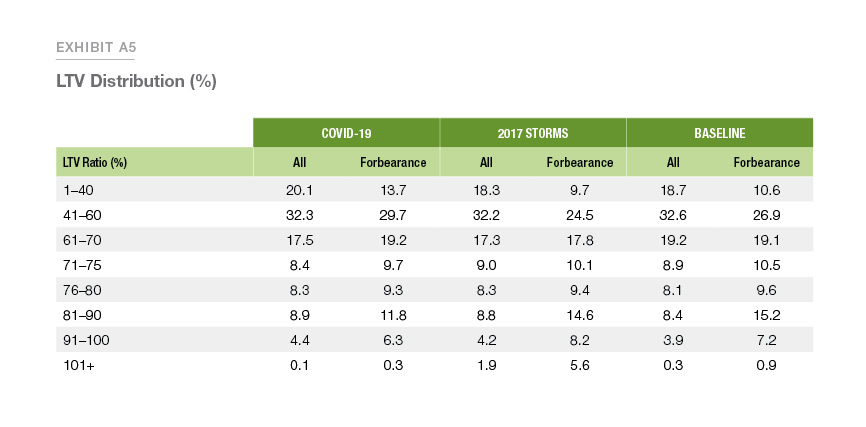Select the LTV Ratio (%) header label
The height and width of the screenshot is (427, 866).
coord(92,163)
